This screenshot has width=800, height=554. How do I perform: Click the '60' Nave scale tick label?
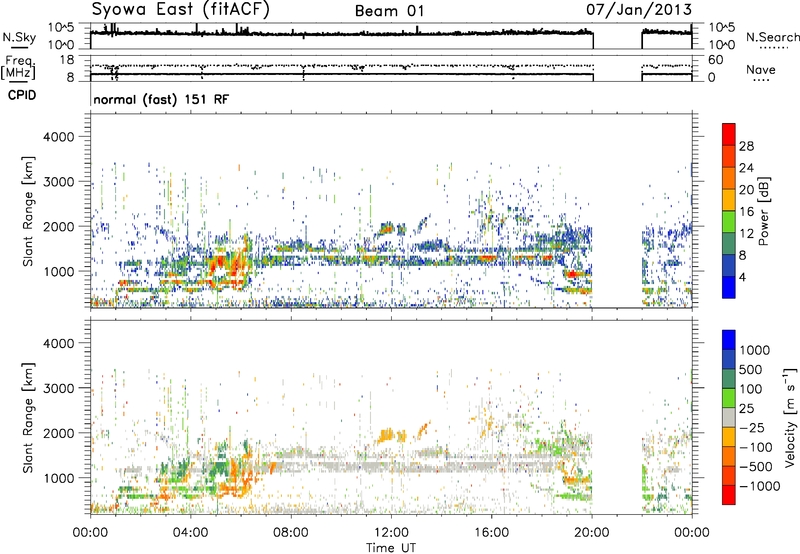point(716,60)
